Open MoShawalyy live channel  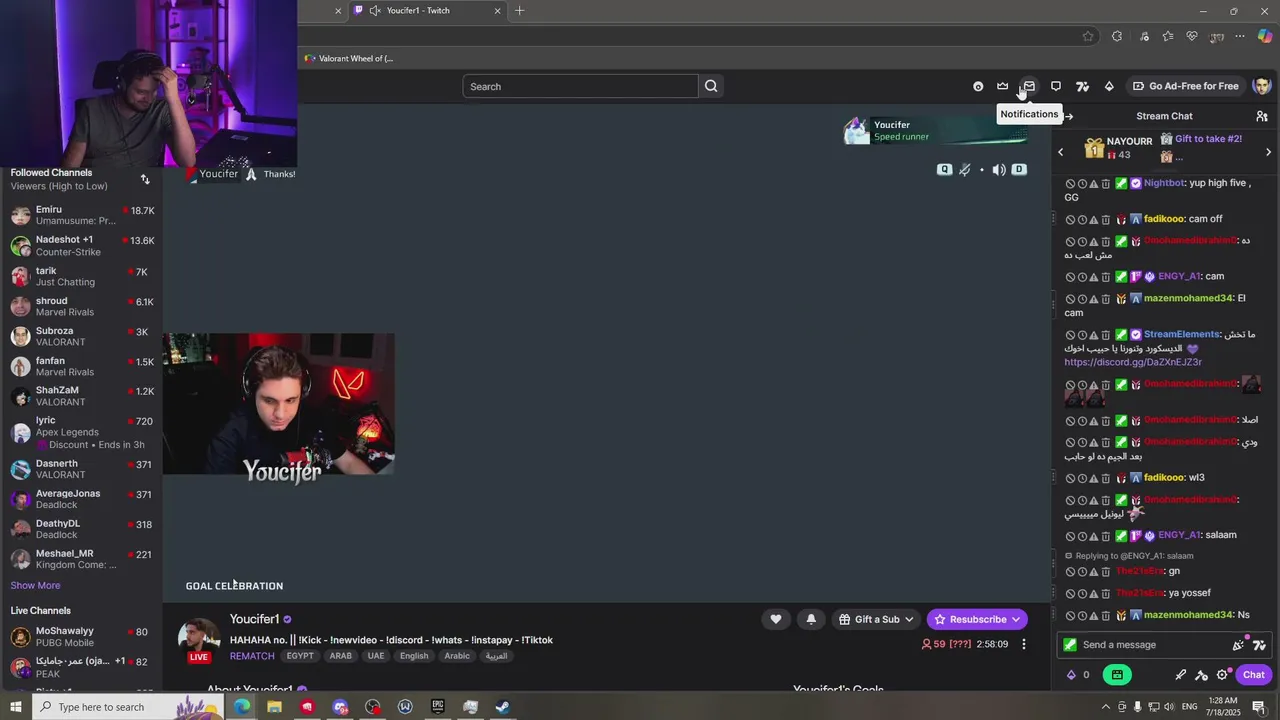pos(82,636)
